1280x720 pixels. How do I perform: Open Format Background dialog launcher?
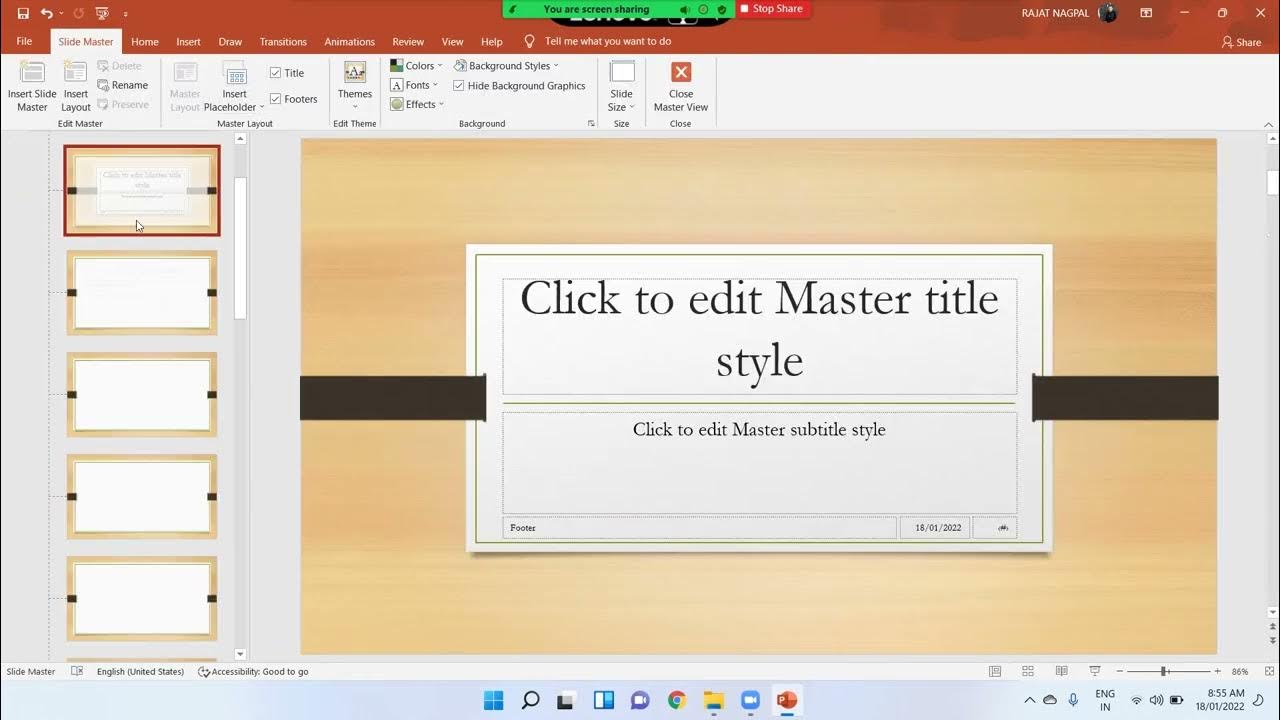click(591, 124)
